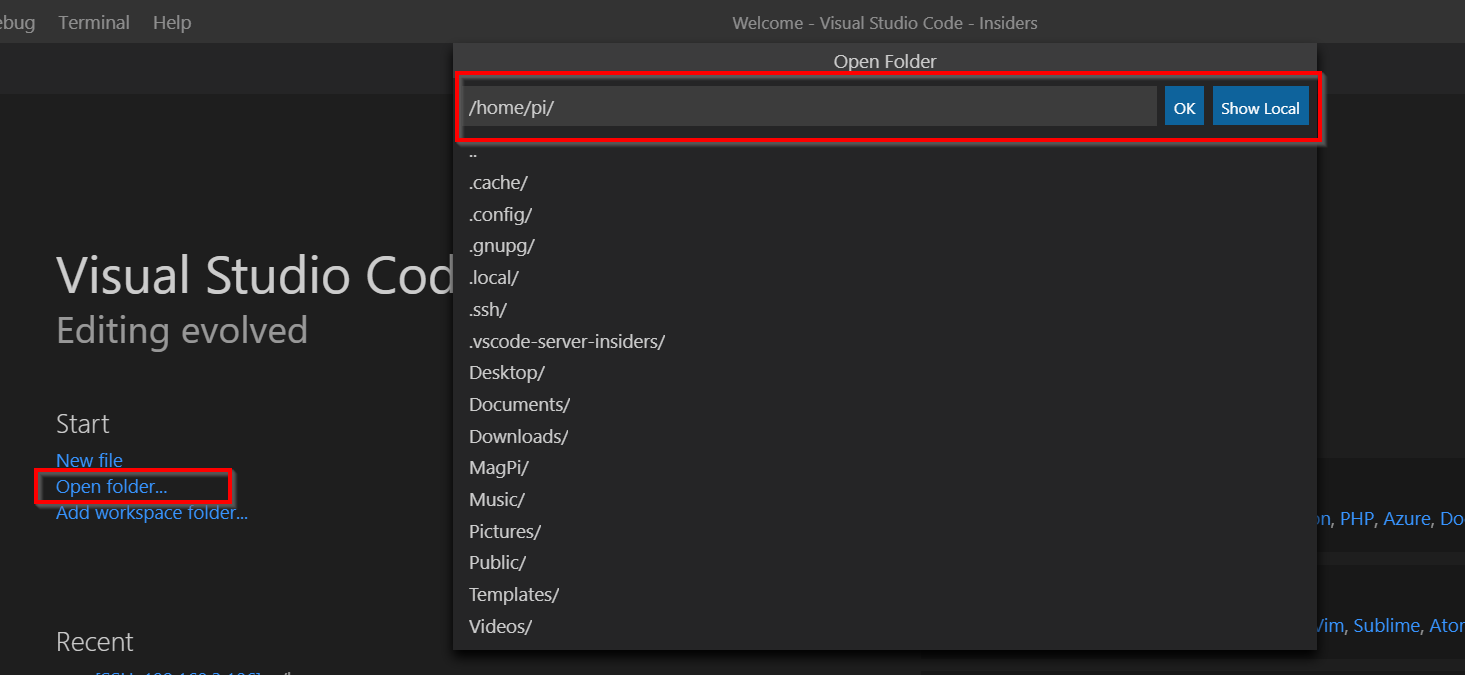Select the .ssh/ hidden folder
The width and height of the screenshot is (1465, 675).
(x=487, y=309)
